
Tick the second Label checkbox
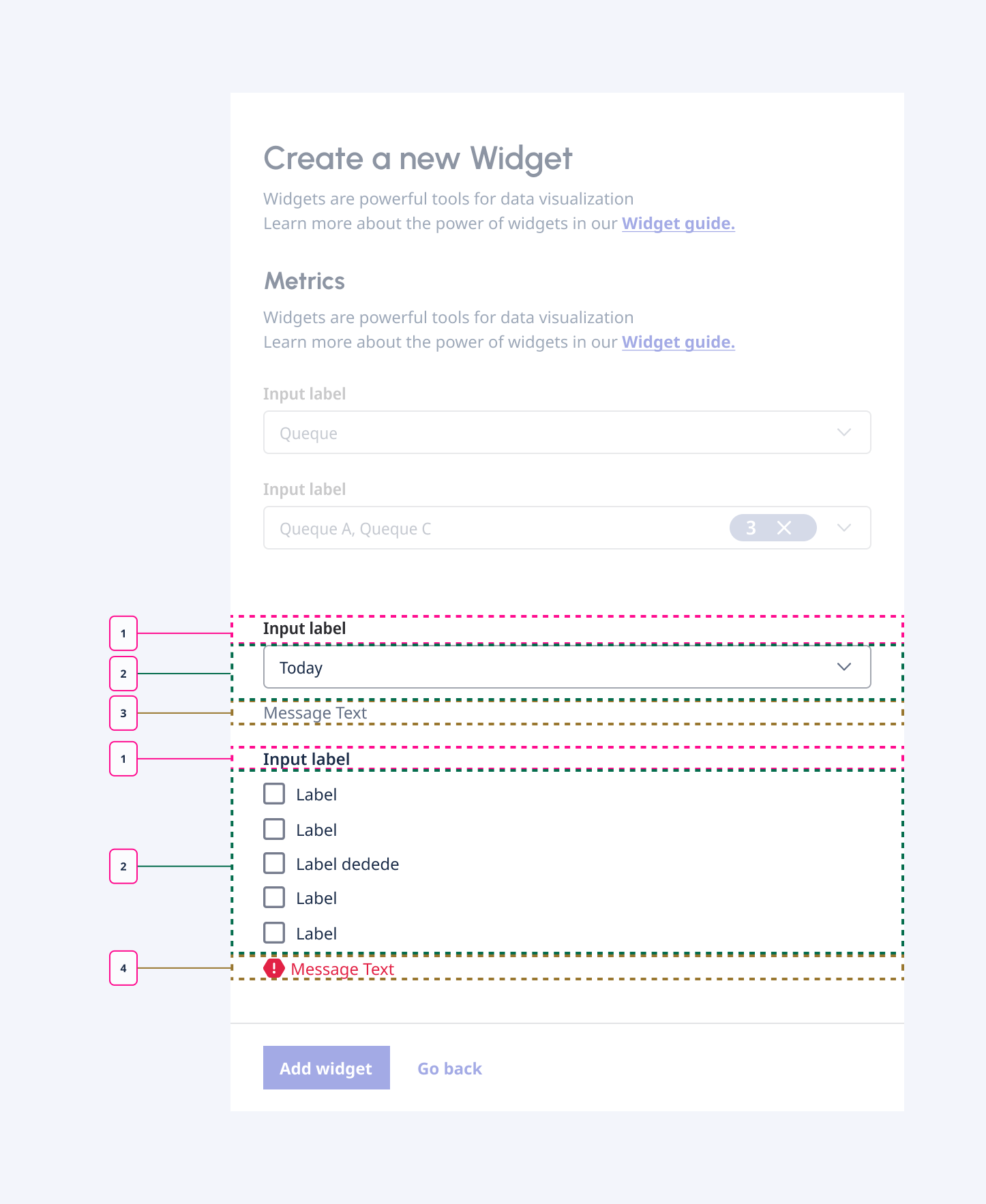274,829
